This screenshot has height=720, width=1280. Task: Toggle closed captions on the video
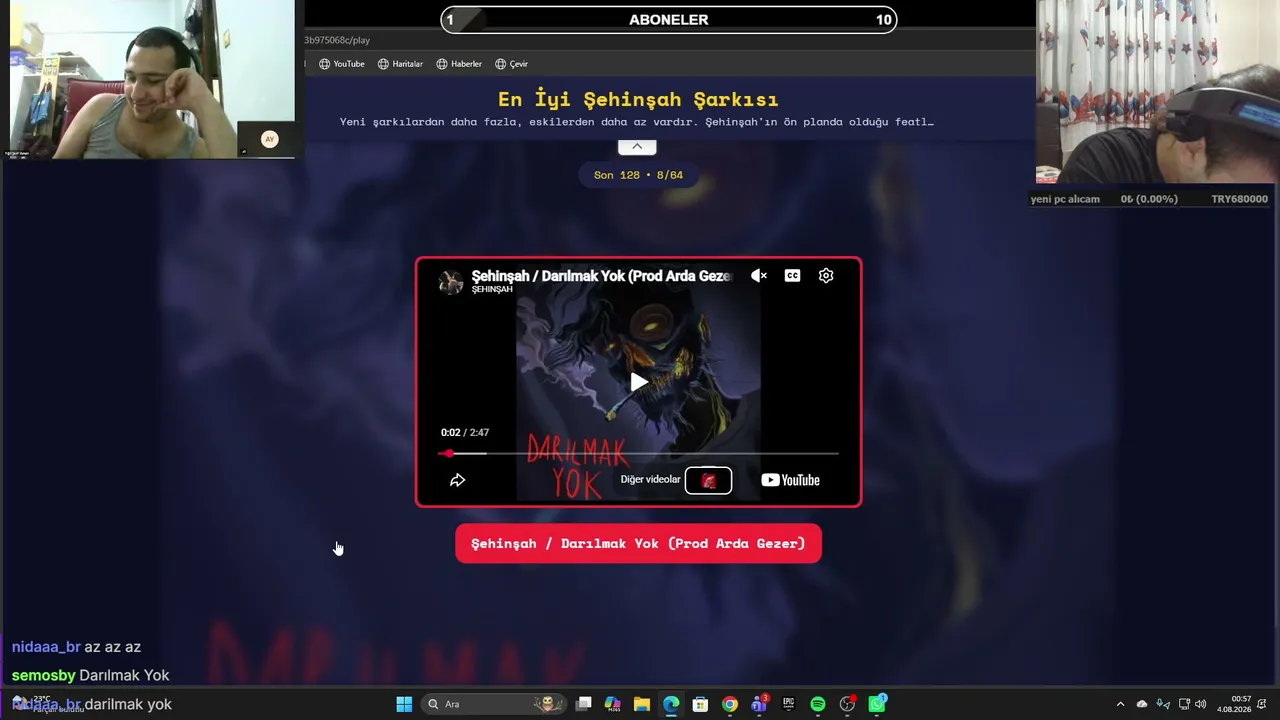792,276
